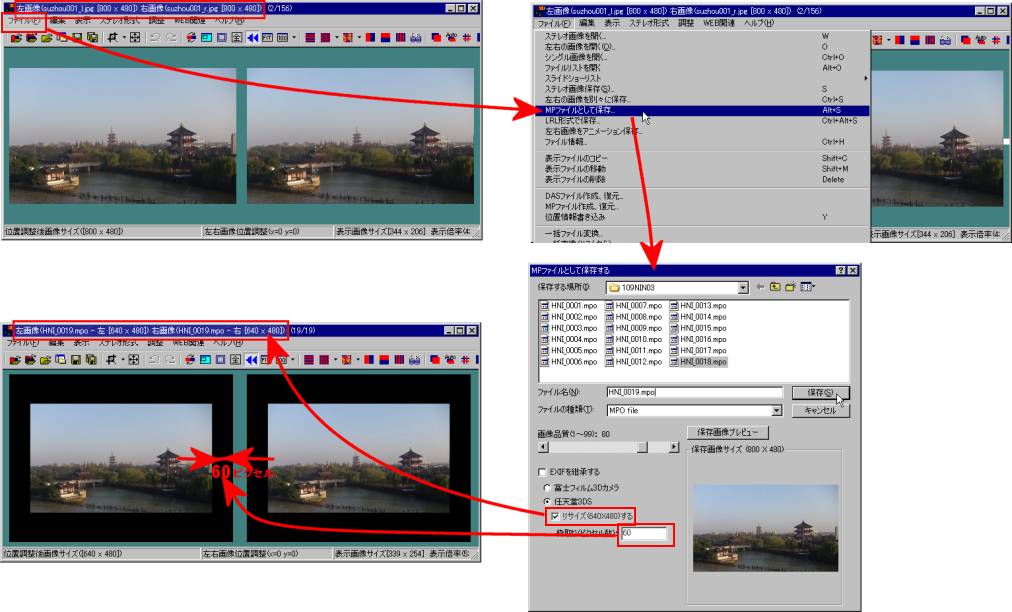Click left arrow of the image quality slider
Viewport: 1012px width, 612px height.
point(543,447)
